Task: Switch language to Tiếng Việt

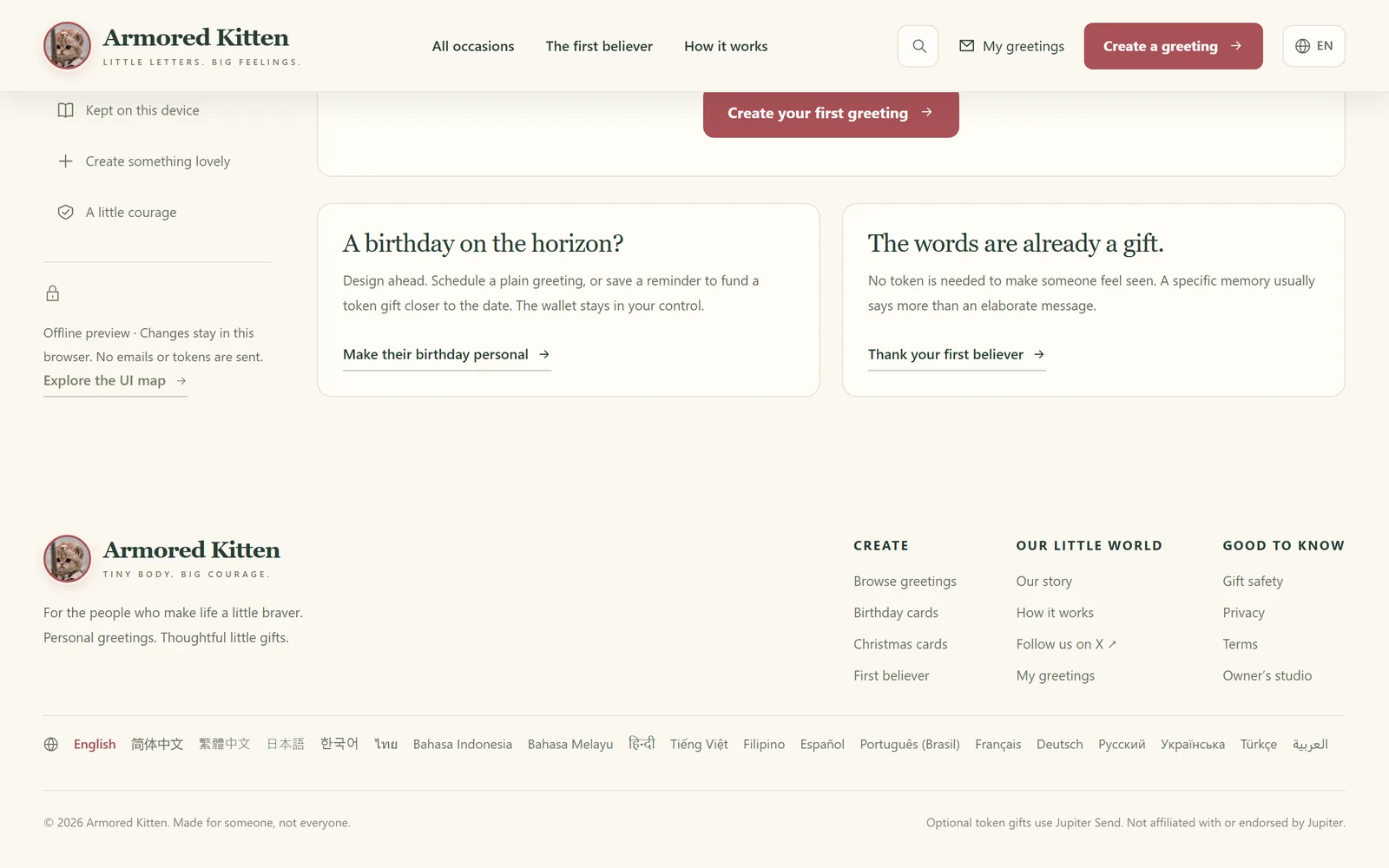Action: [x=699, y=744]
